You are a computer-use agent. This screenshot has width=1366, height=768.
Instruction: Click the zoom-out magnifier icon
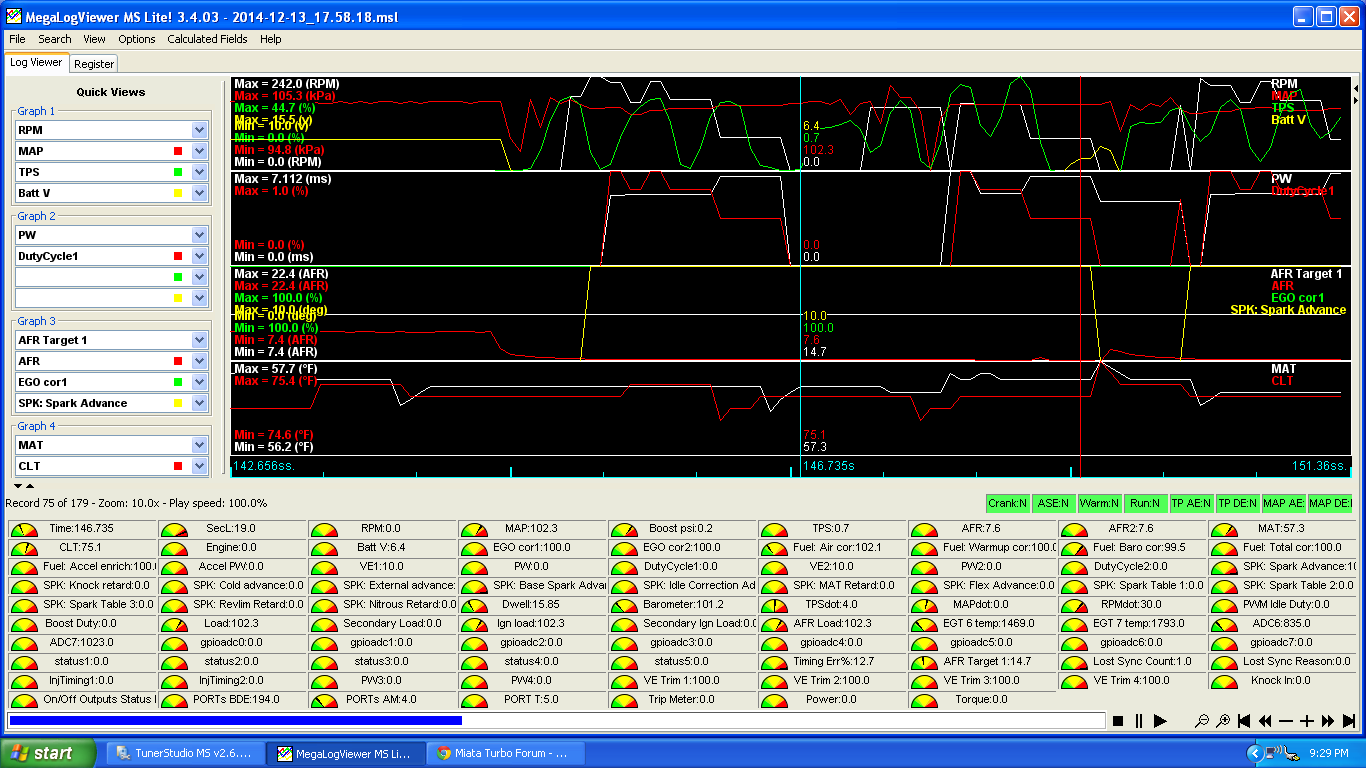coord(1202,720)
